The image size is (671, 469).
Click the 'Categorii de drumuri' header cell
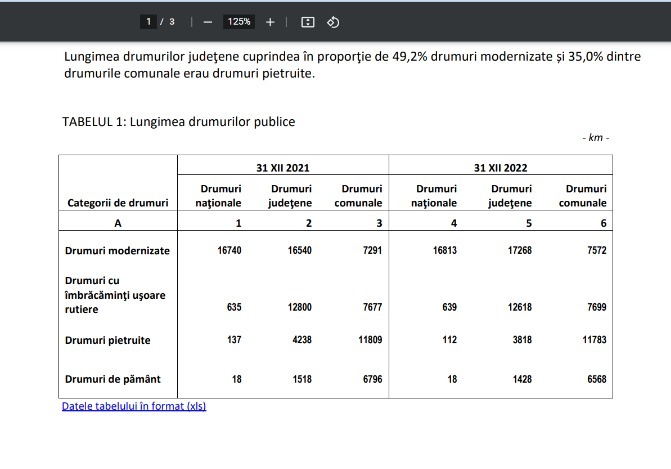pyautogui.click(x=118, y=203)
